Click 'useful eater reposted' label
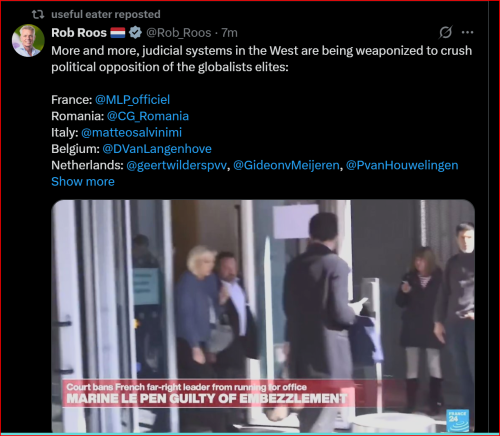500x436 pixels. pos(106,14)
